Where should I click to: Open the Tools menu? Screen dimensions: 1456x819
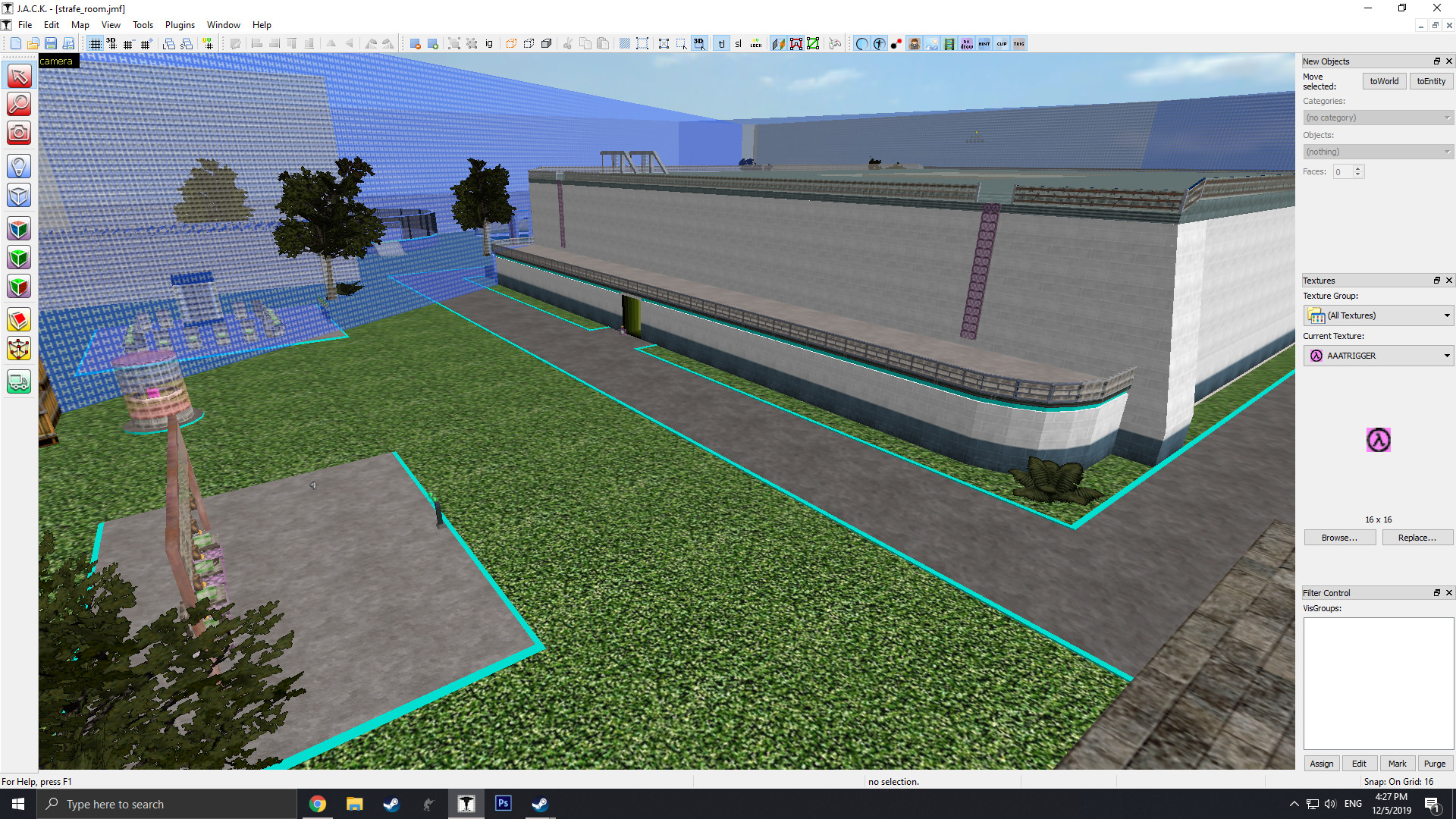(x=143, y=25)
